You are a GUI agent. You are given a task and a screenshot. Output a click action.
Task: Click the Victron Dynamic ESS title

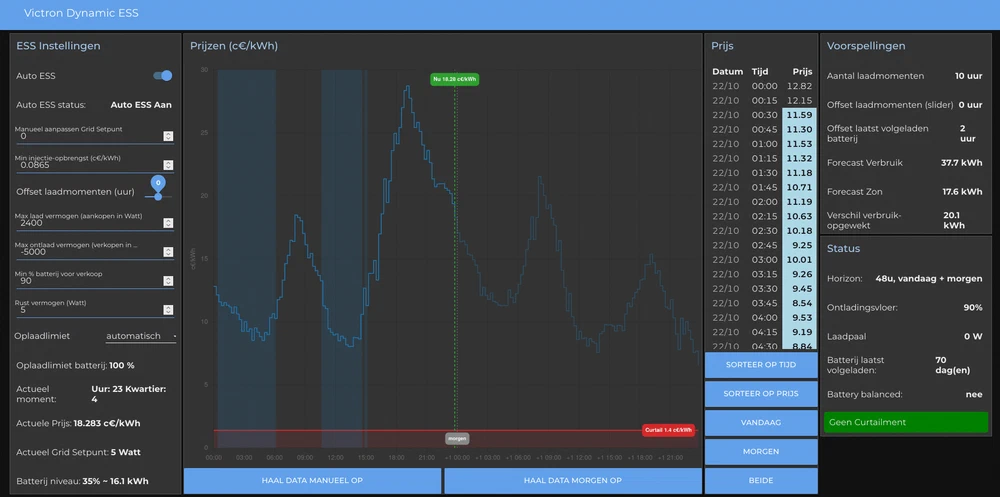coord(81,13)
